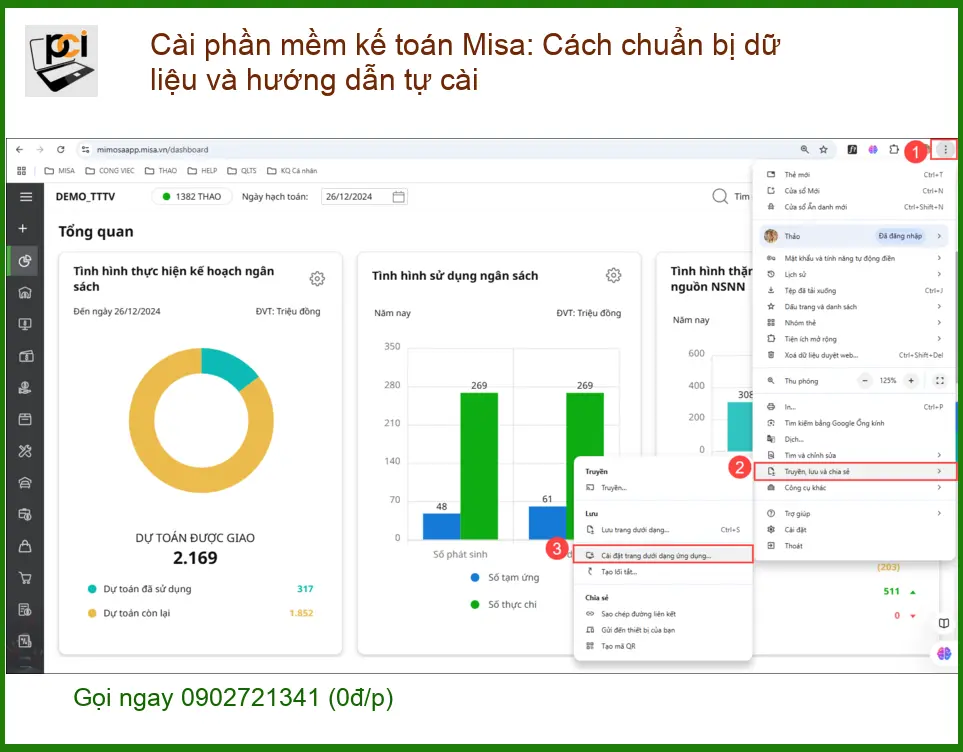The image size is (963, 752).
Task: Expand the Thảo profile submenu
Action: (x=939, y=236)
